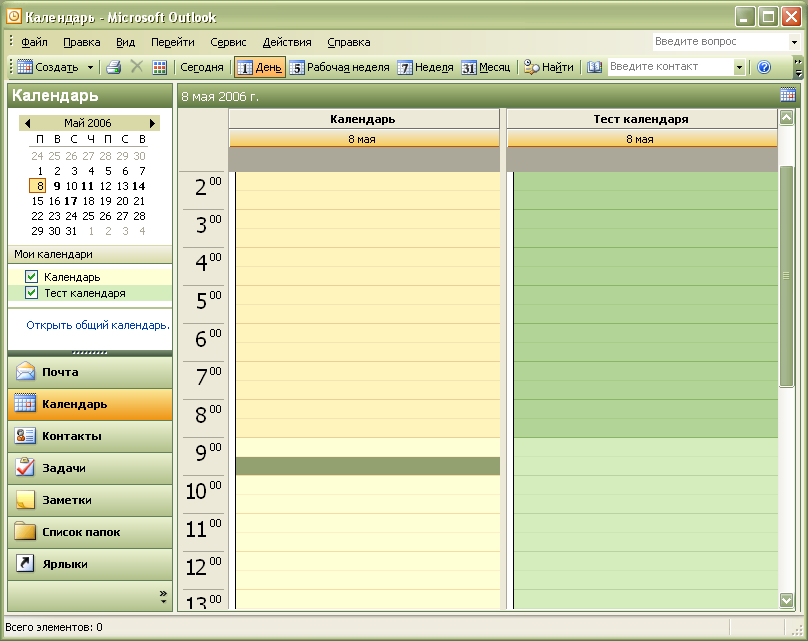Image resolution: width=808 pixels, height=641 pixels.
Task: Expand the contact field dropdown arrow
Action: (739, 67)
